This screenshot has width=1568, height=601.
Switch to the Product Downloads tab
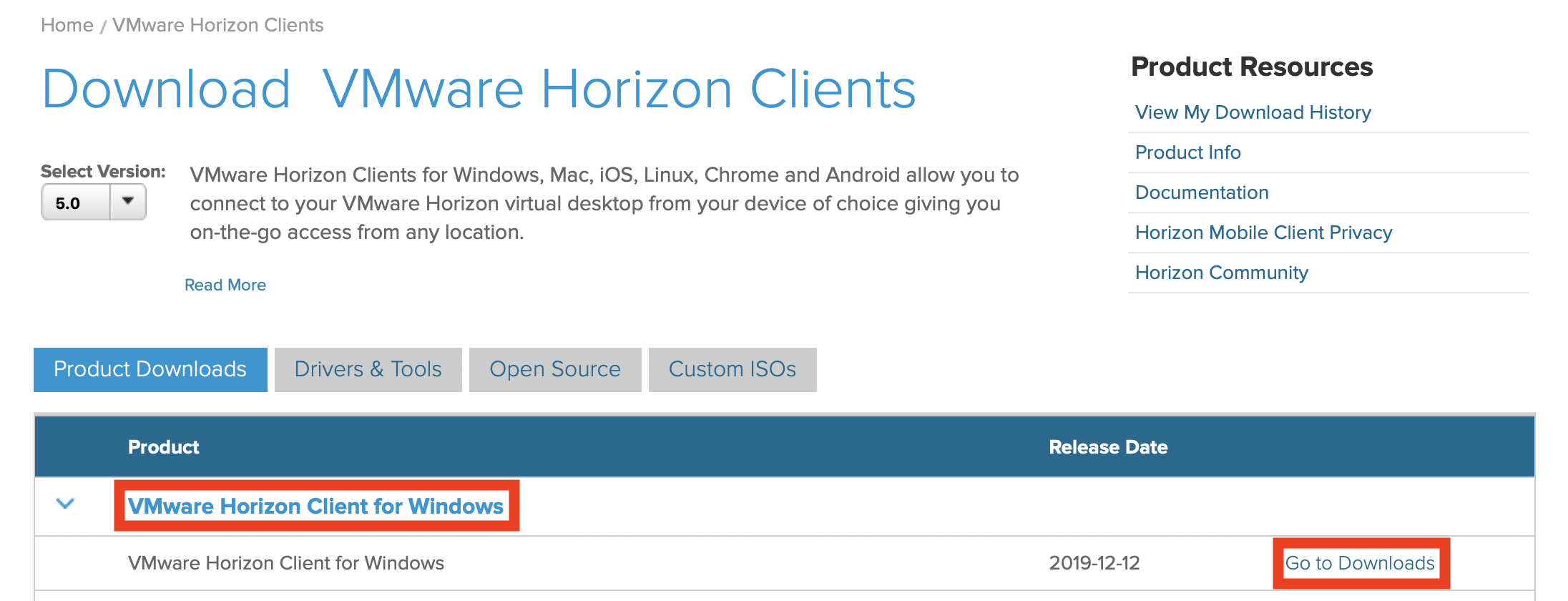pyautogui.click(x=150, y=369)
